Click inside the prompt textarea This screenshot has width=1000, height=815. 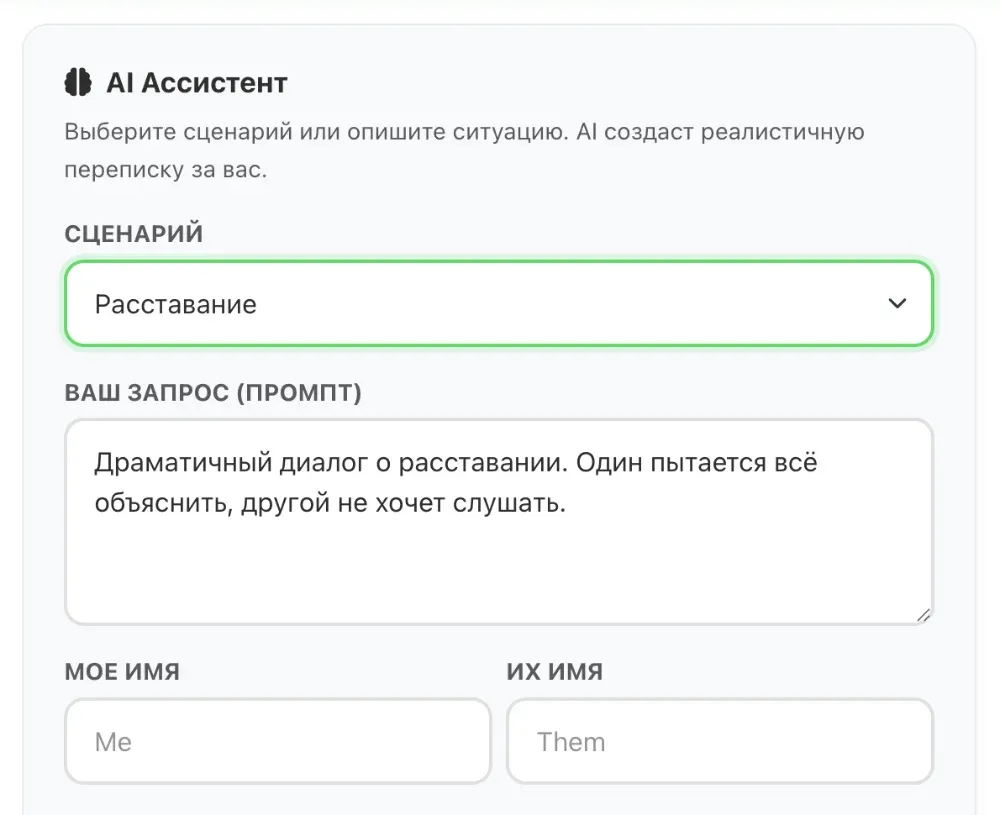click(500, 550)
